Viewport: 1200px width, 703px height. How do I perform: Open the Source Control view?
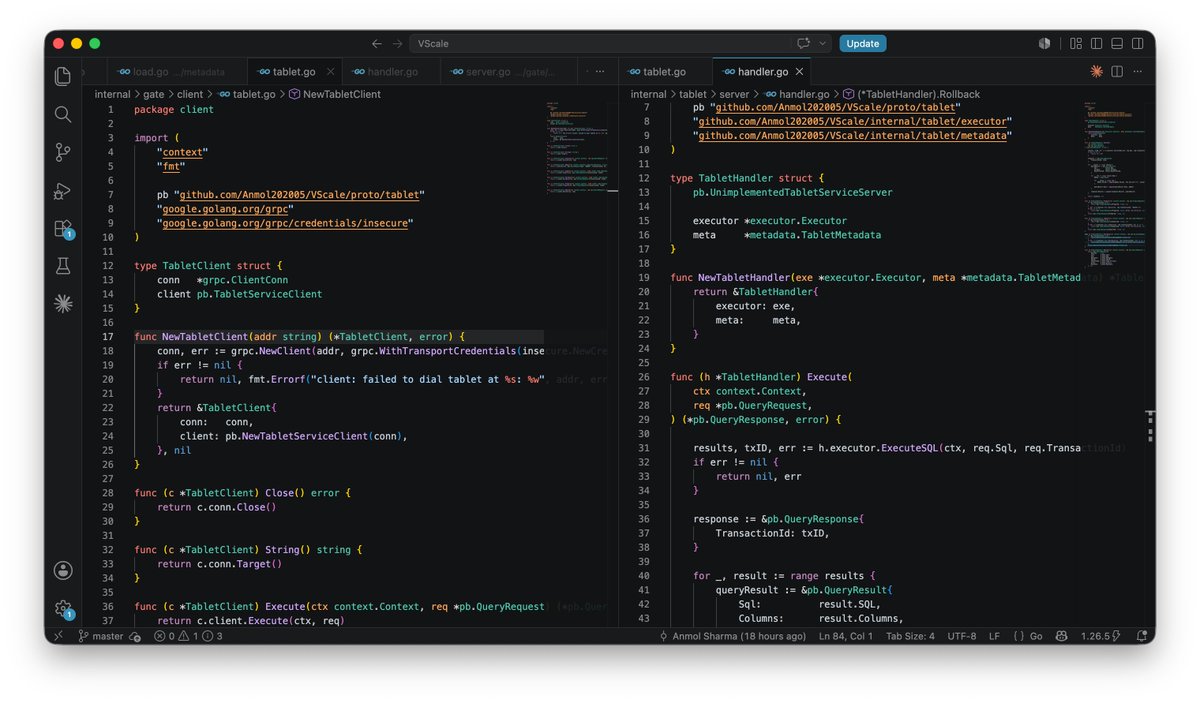63,152
